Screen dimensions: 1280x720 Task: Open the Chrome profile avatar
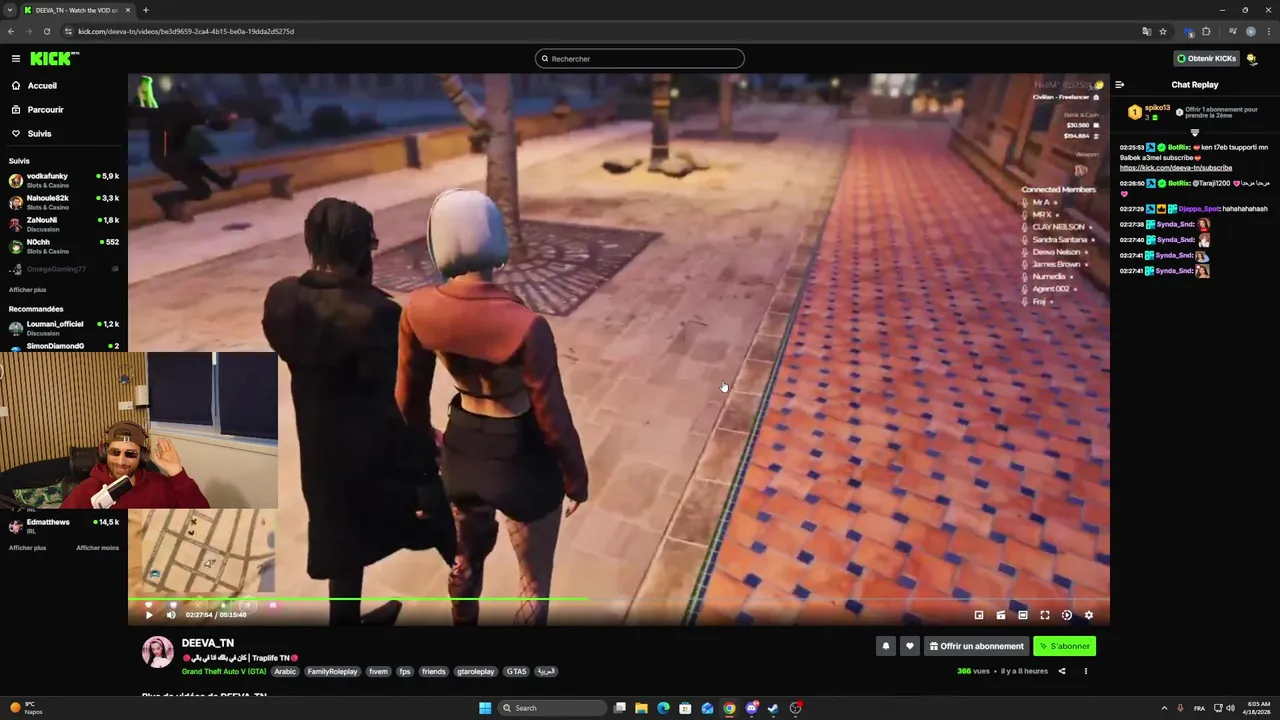click(1251, 31)
